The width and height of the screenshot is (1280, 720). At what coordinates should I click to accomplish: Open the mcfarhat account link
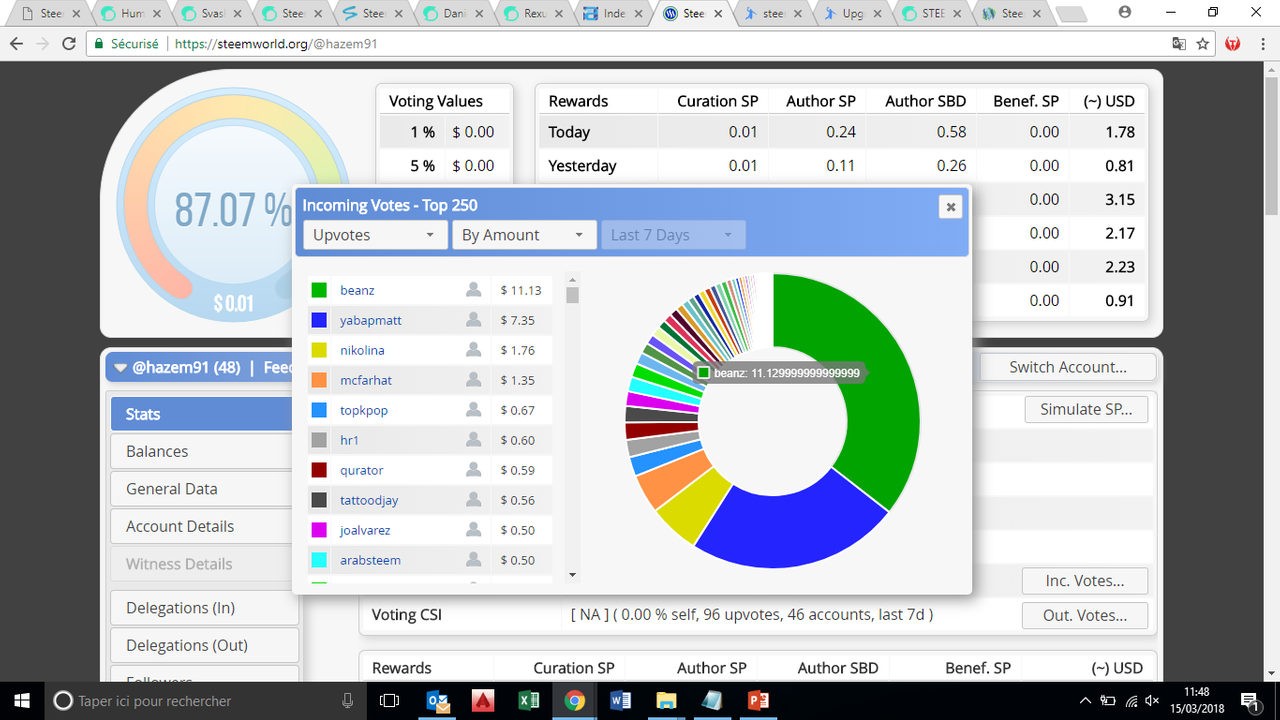364,380
